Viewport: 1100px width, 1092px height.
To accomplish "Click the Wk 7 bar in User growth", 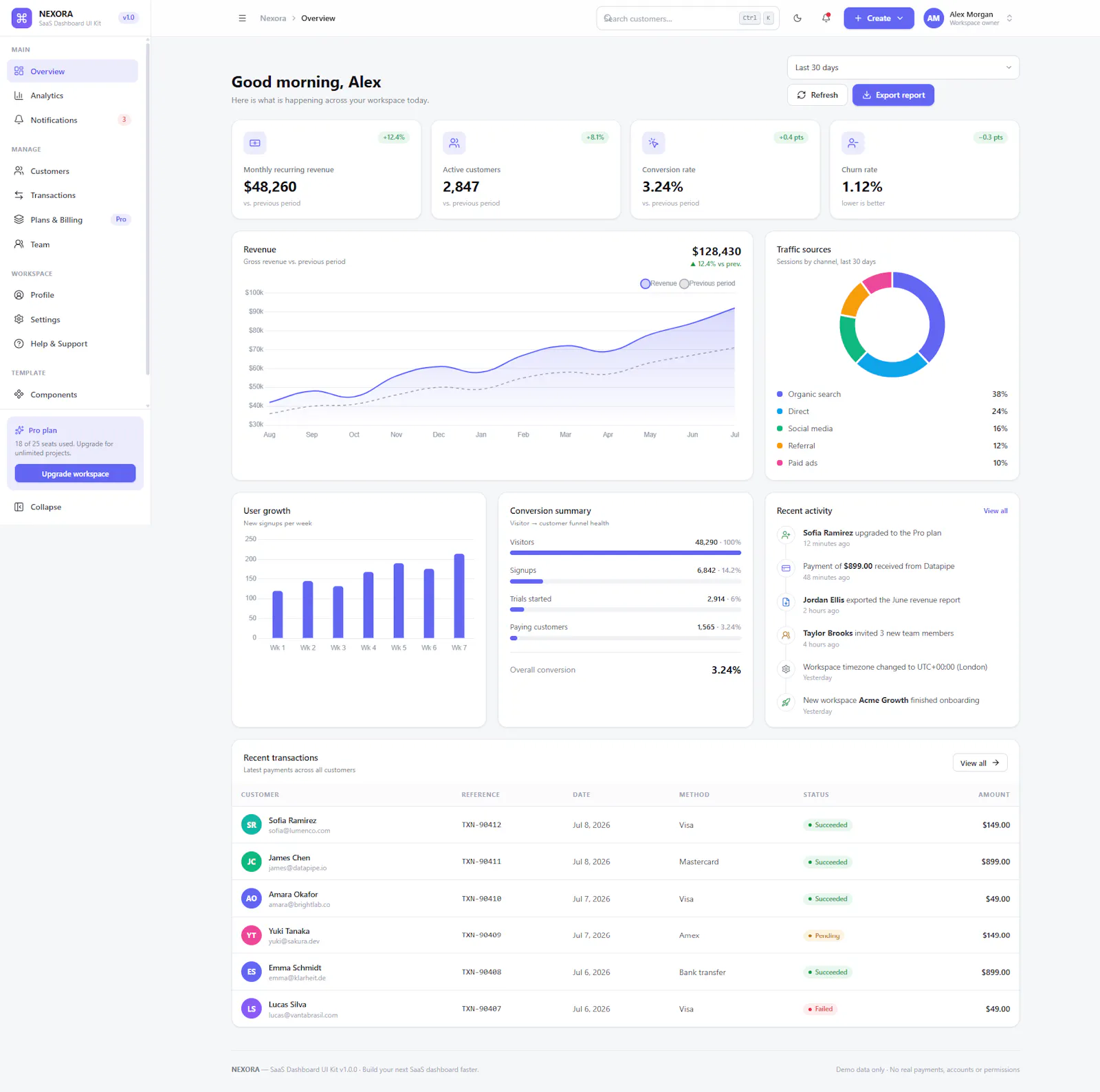I will 459,596.
